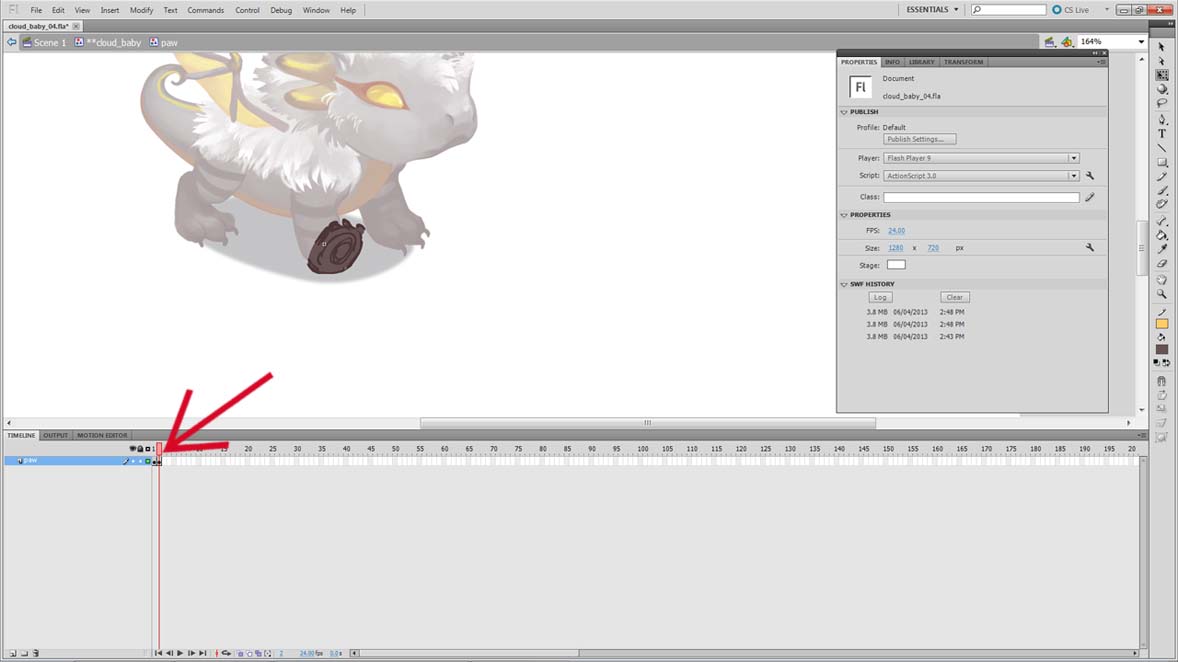Click the Delete layer trash icon

[35, 654]
